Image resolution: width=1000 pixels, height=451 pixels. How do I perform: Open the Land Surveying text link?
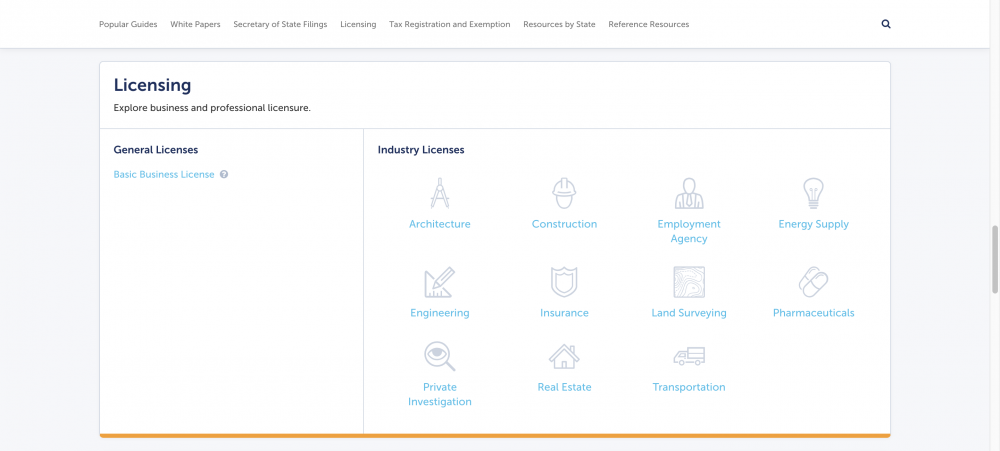tap(689, 313)
